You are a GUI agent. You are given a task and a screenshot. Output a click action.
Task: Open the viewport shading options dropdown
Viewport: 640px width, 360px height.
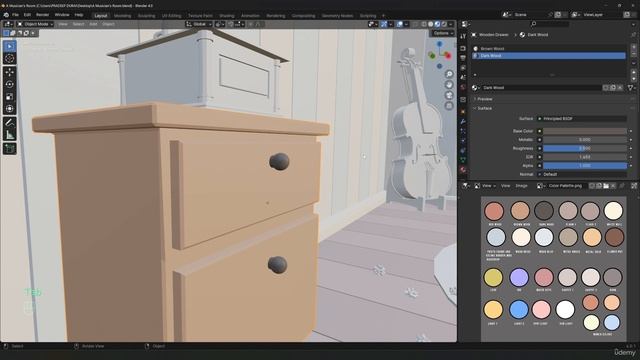pyautogui.click(x=451, y=24)
